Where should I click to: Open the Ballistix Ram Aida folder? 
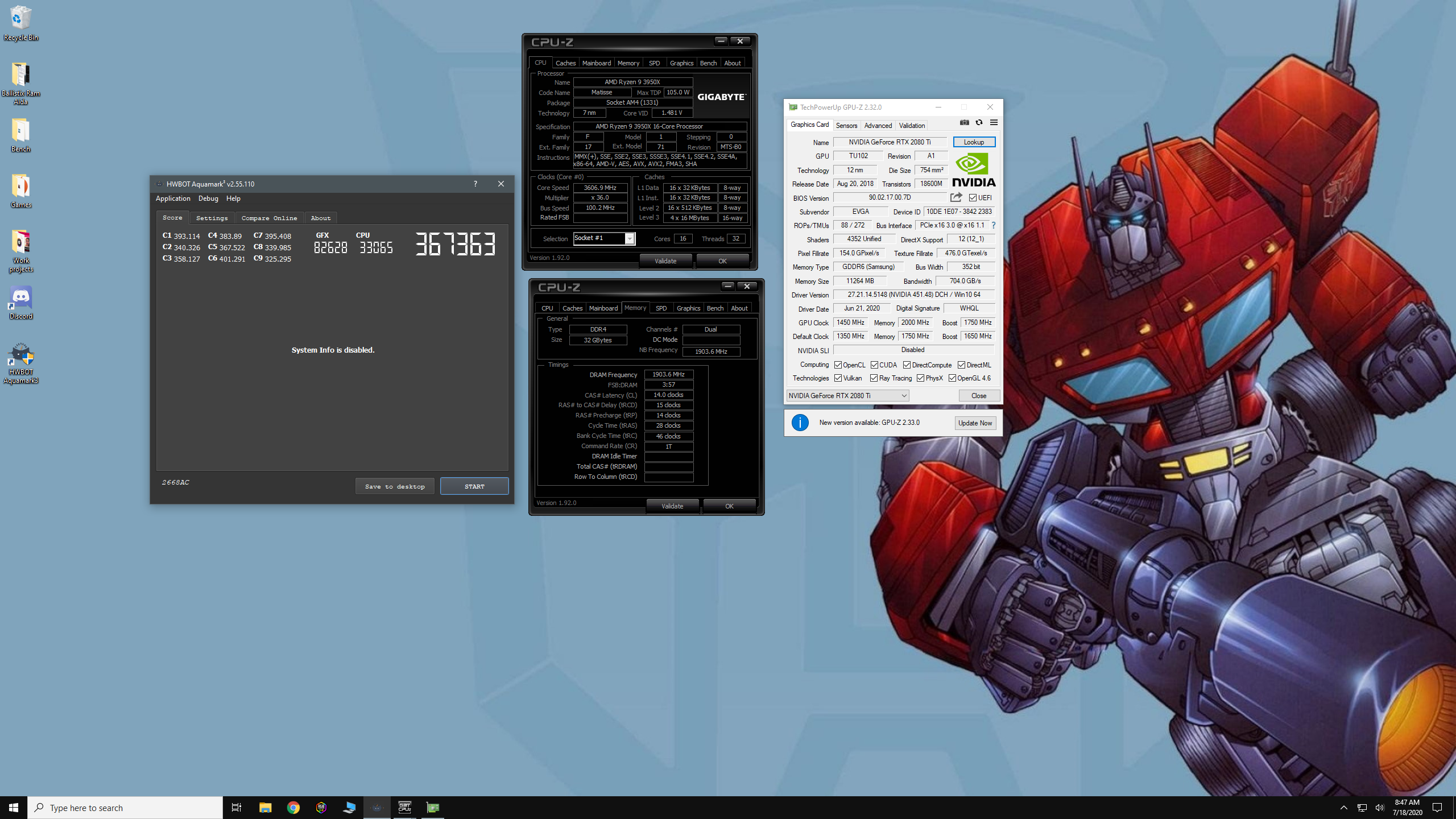click(x=20, y=84)
